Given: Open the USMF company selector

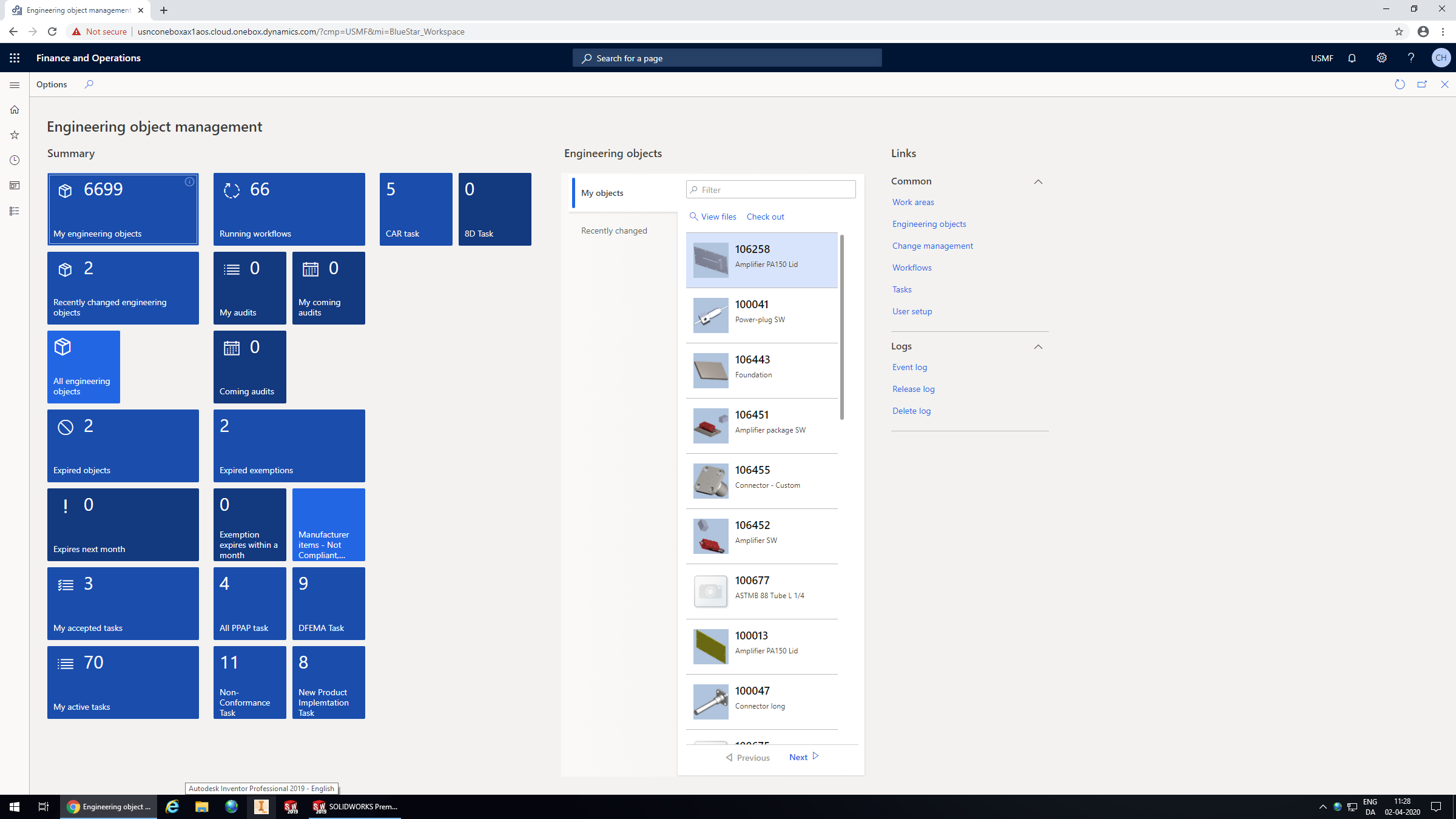Looking at the screenshot, I should 1321,58.
